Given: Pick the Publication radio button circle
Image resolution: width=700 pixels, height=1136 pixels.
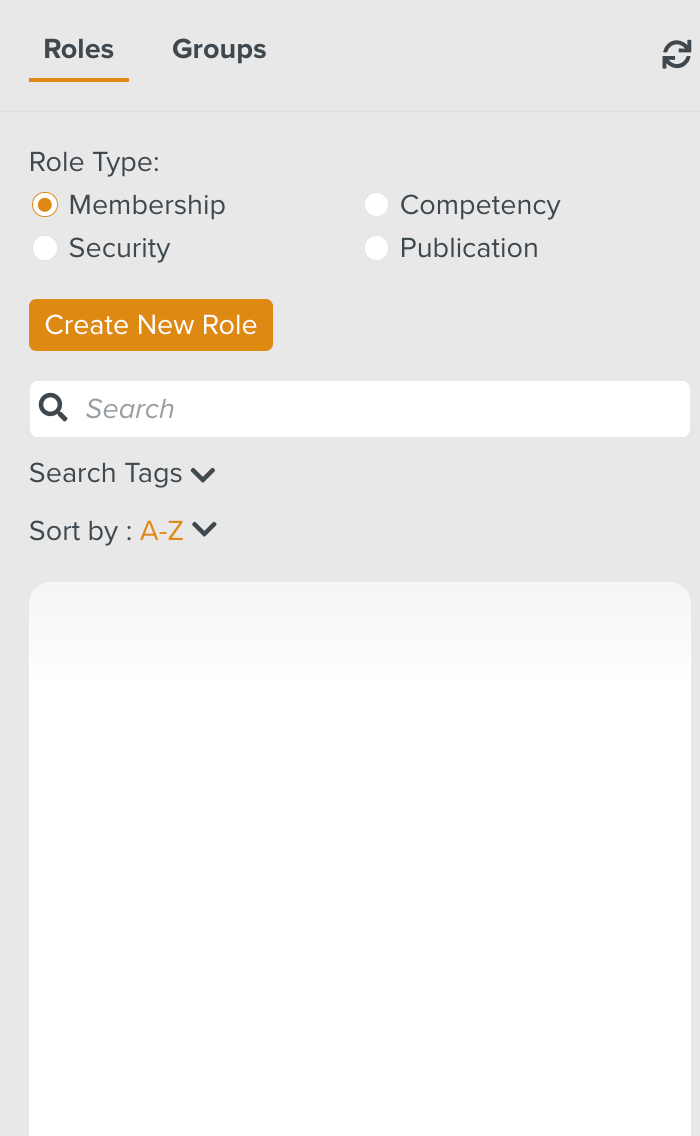Looking at the screenshot, I should 376,248.
